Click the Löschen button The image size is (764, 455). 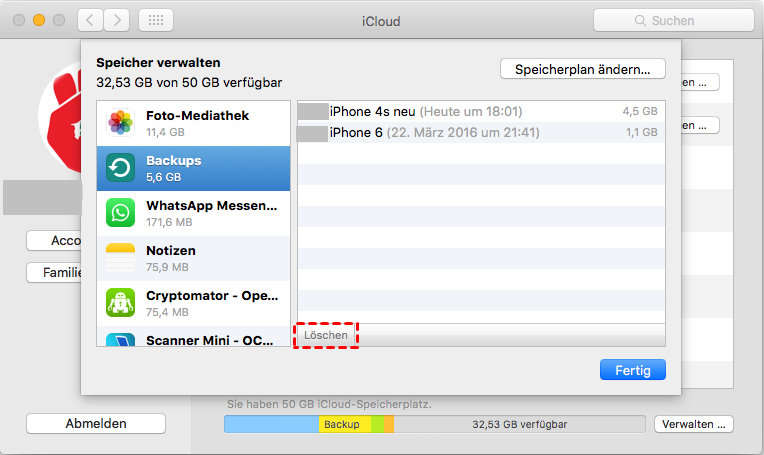pos(326,335)
